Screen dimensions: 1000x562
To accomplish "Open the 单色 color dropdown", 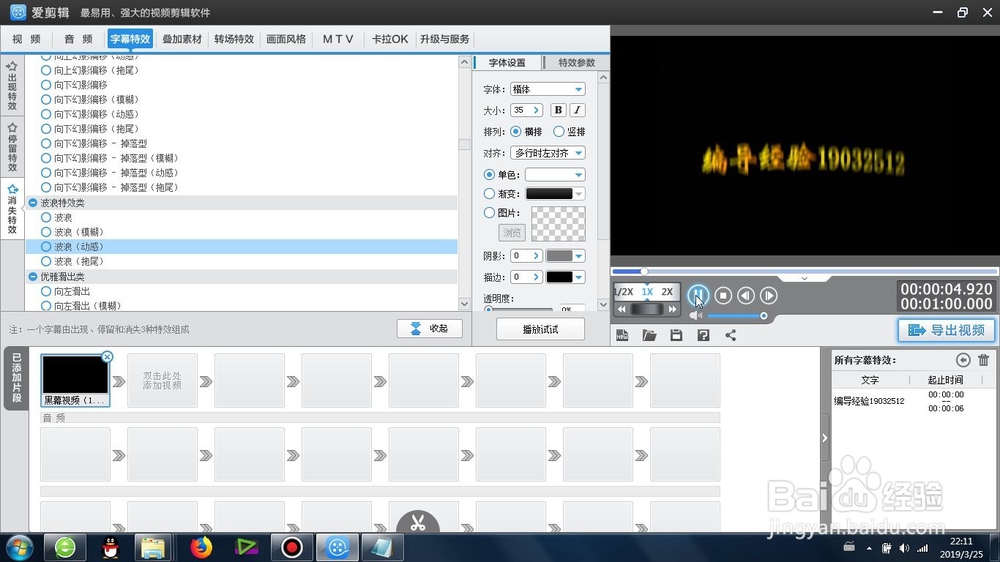I will pyautogui.click(x=555, y=174).
